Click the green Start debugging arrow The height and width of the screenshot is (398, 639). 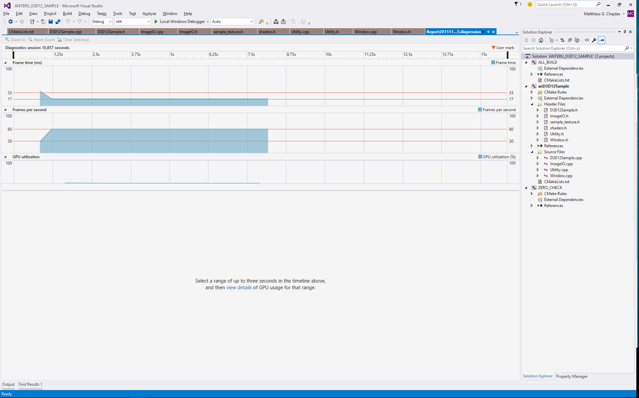pyautogui.click(x=156, y=22)
